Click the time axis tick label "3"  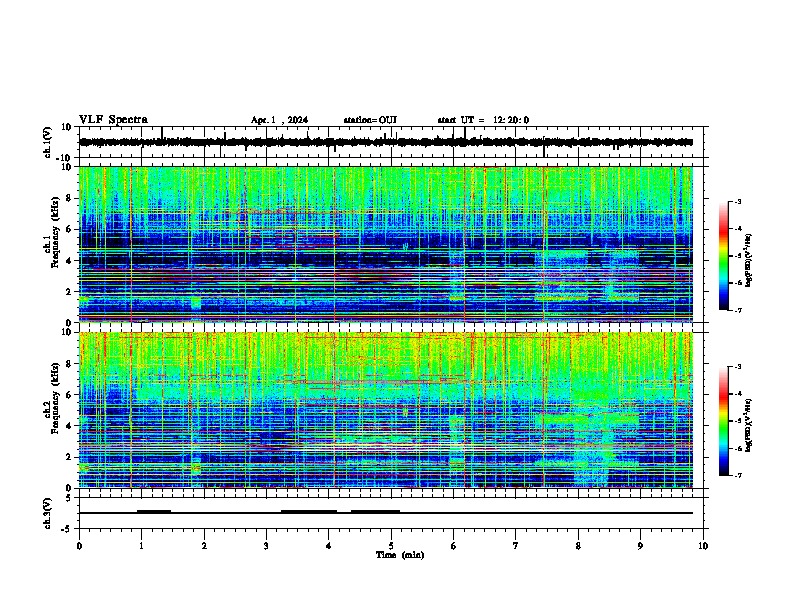click(x=266, y=546)
